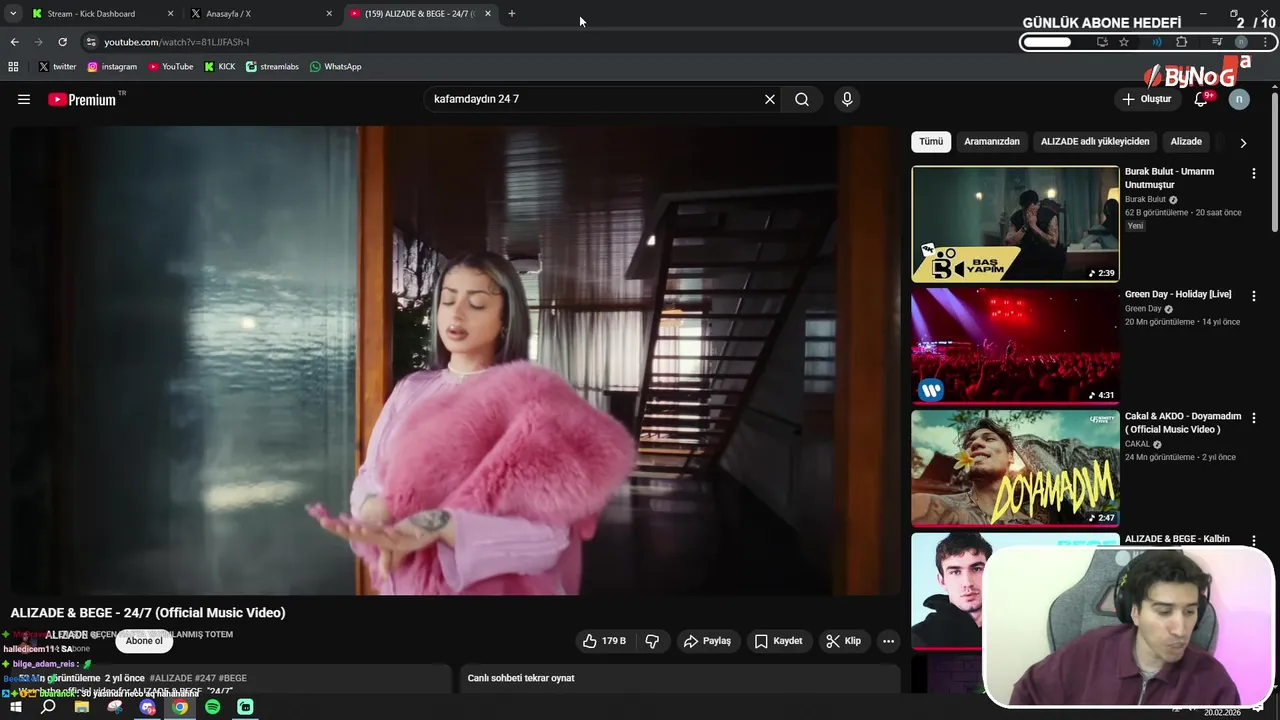Open Spotify from the taskbar
The height and width of the screenshot is (720, 1280).
point(212,707)
